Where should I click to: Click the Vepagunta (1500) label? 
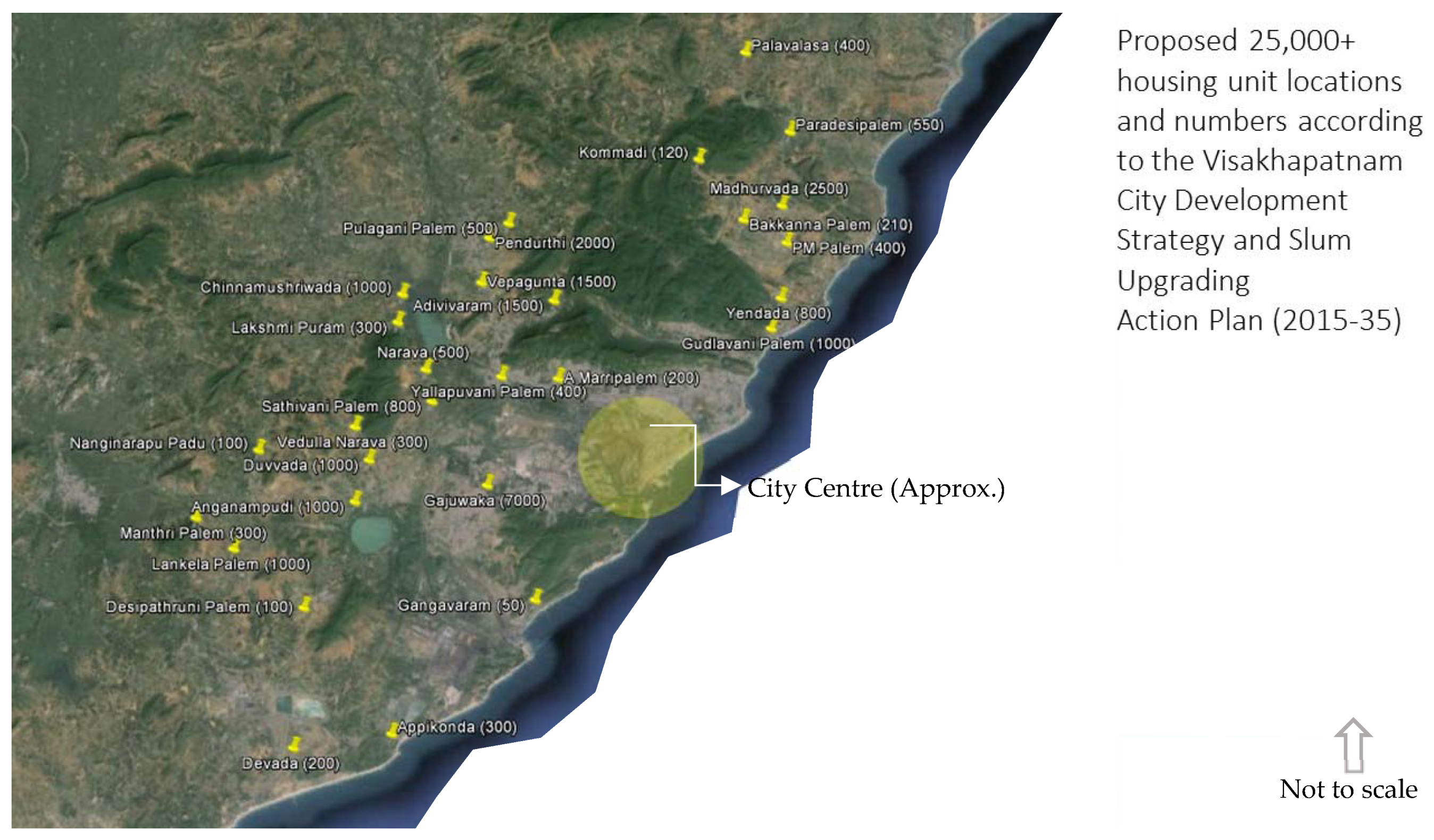click(x=552, y=282)
